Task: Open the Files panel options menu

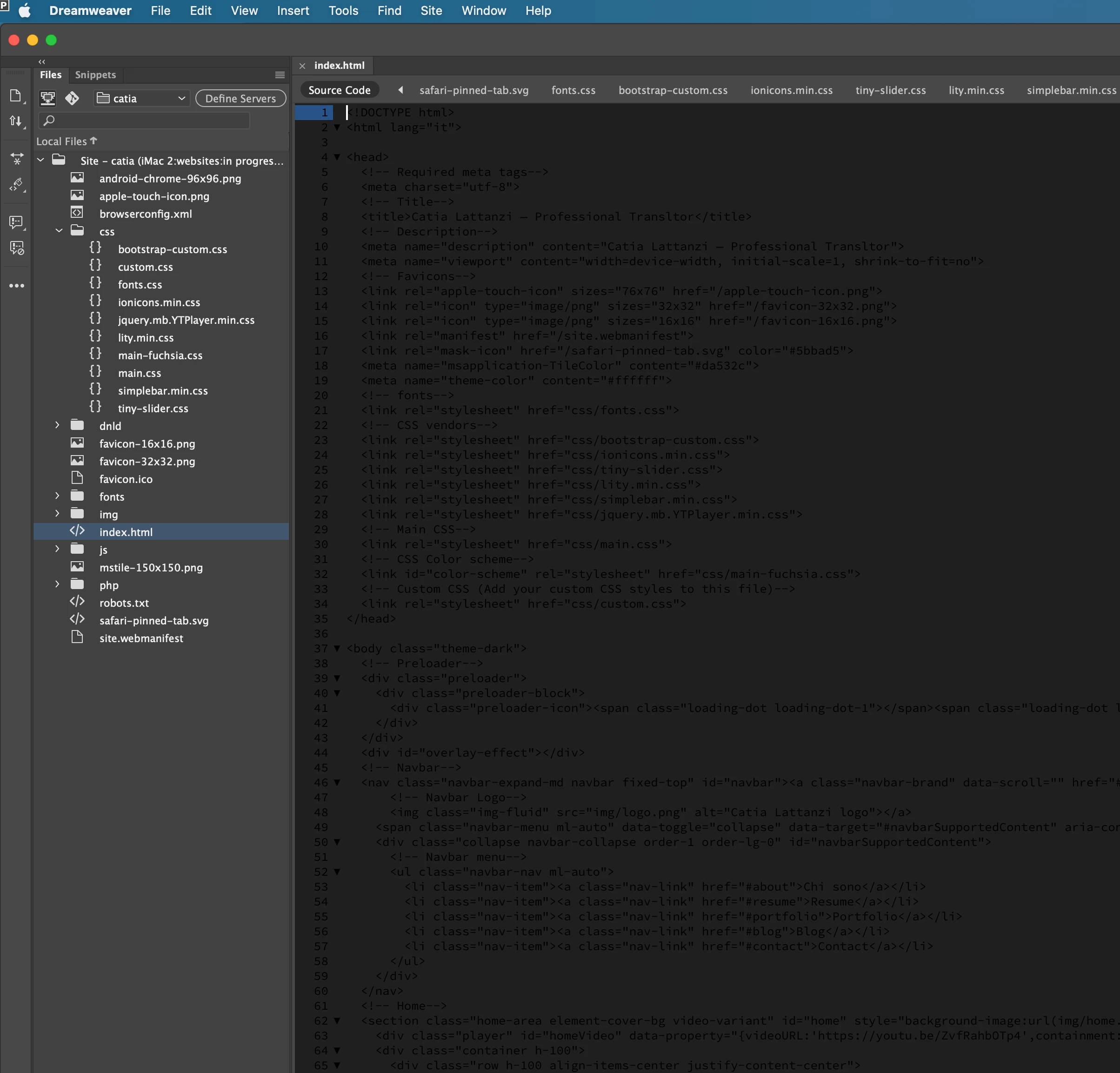Action: coord(280,75)
